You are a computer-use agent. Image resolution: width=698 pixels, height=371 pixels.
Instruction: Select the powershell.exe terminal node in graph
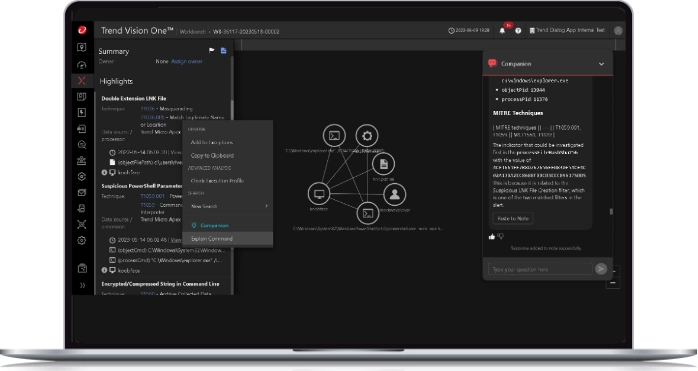pyautogui.click(x=368, y=213)
